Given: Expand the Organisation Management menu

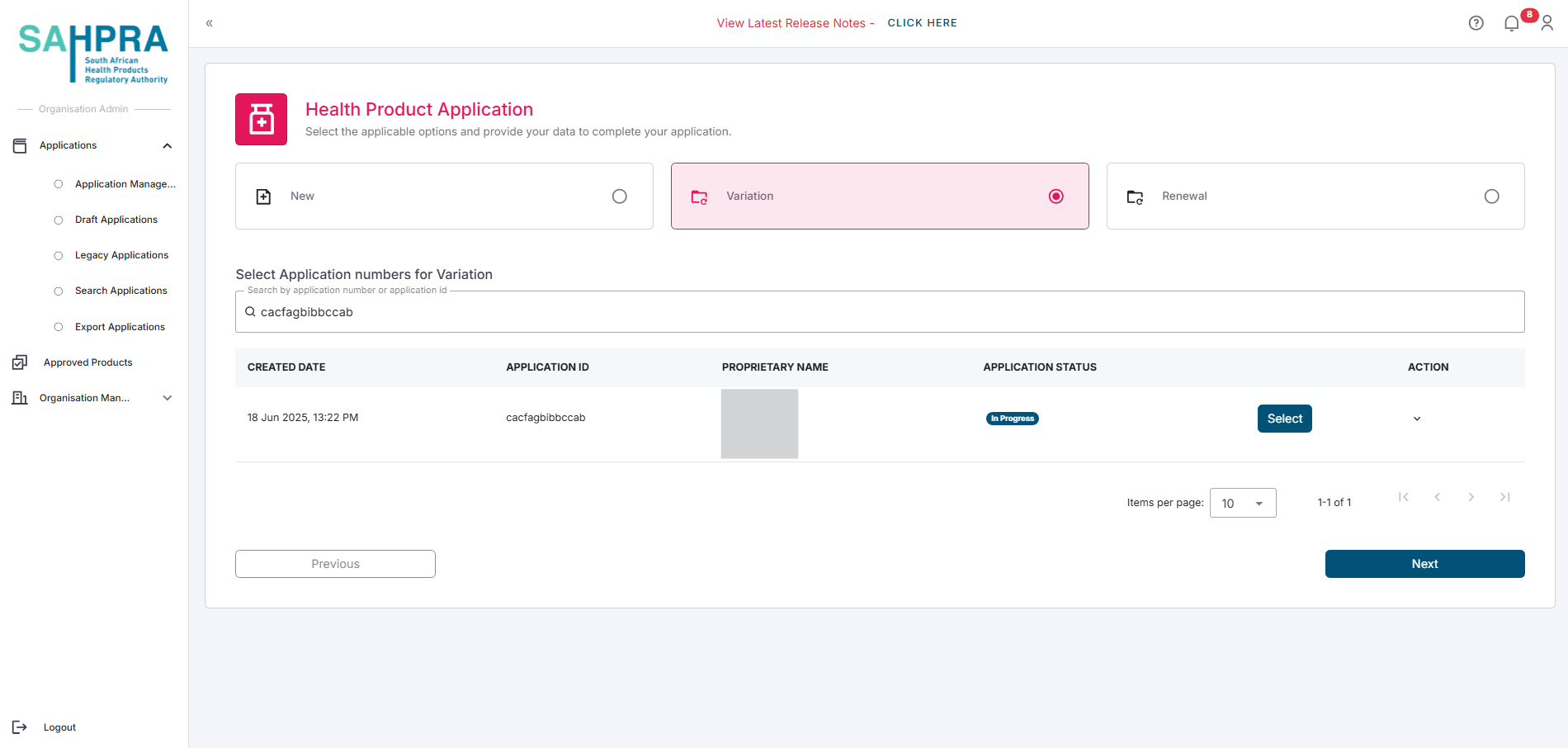Looking at the screenshot, I should (x=168, y=398).
